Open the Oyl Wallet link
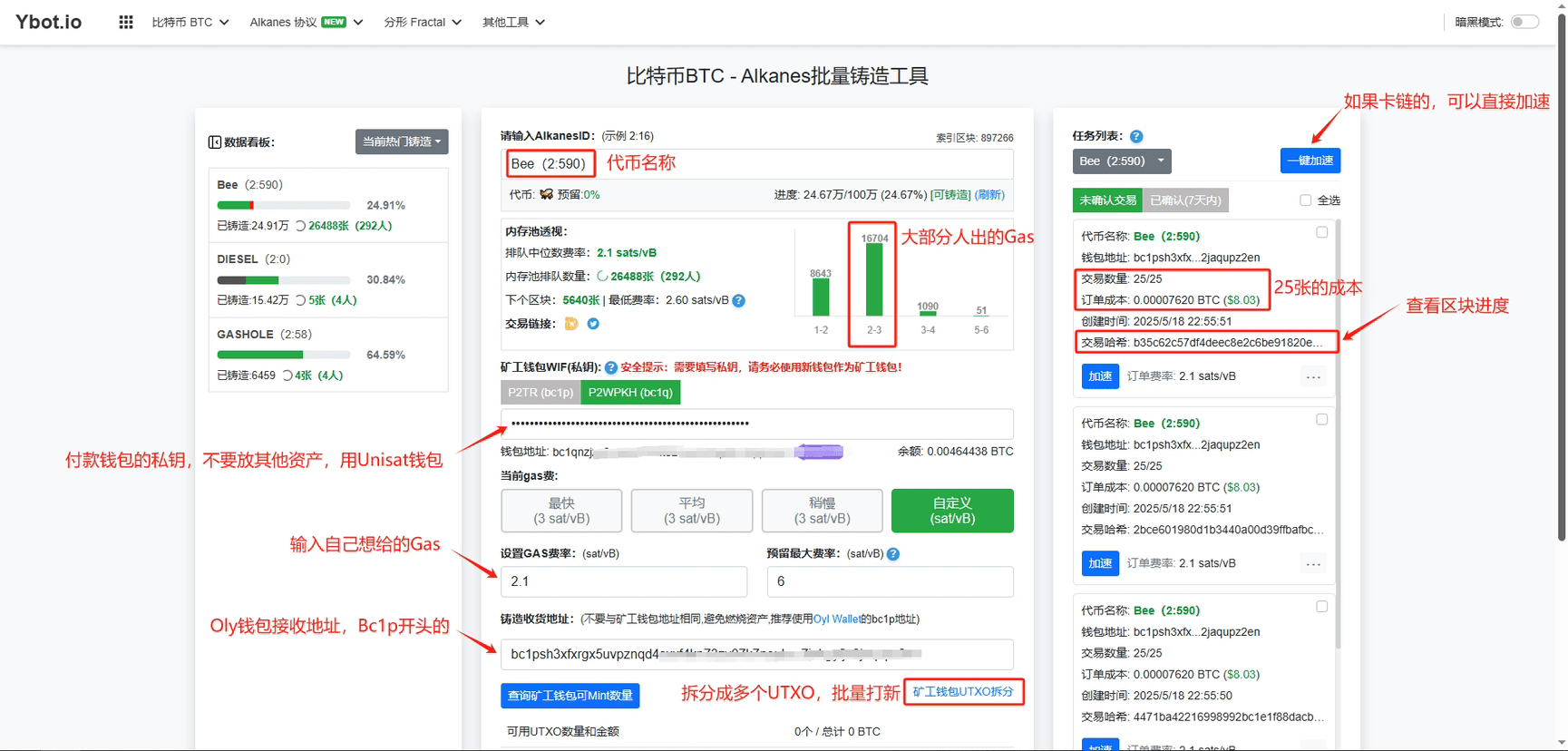This screenshot has height=751, width=1568. click(x=836, y=619)
